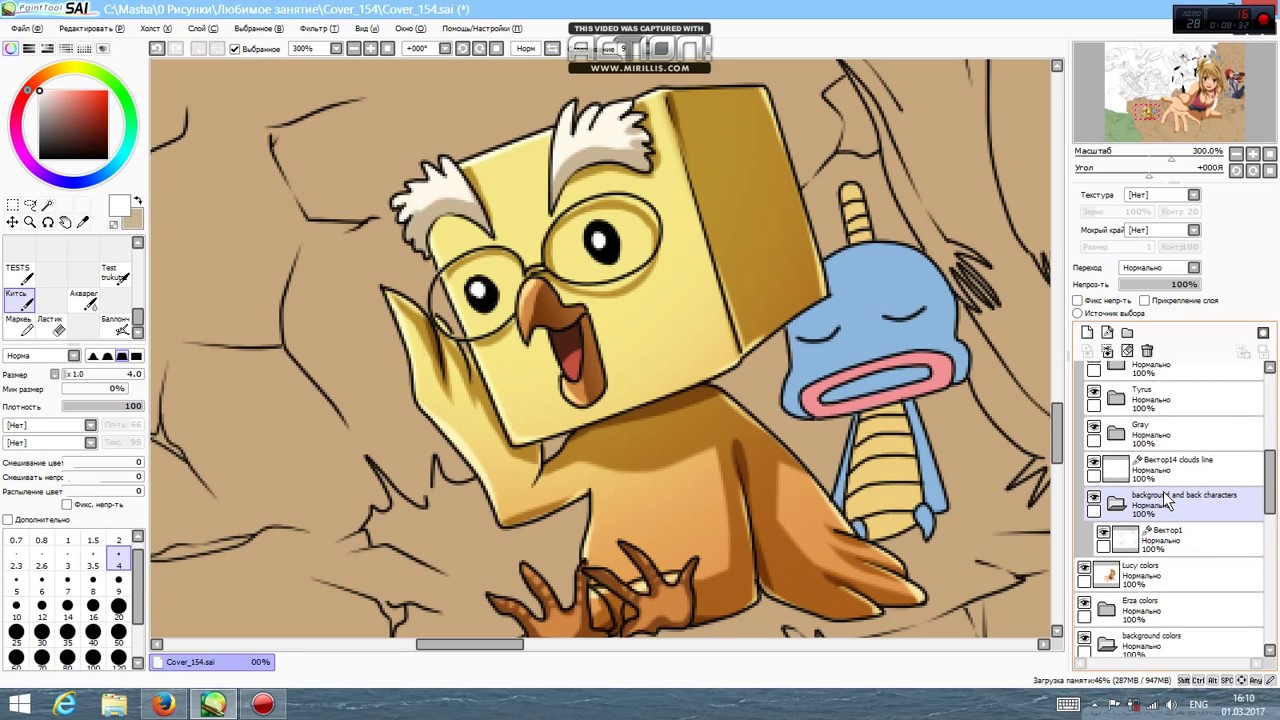1280x720 pixels.
Task: Choose the Ластик eraser brush
Action: (52, 325)
